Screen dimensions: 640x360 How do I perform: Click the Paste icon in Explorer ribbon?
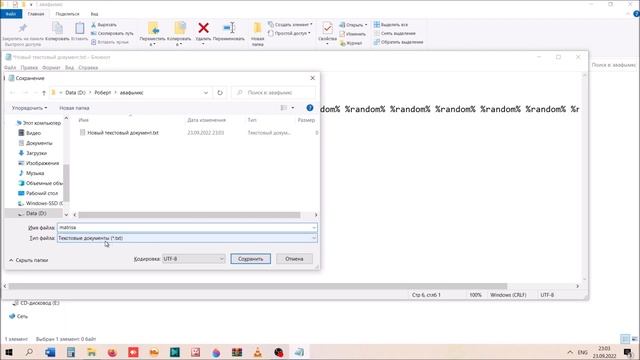click(x=80, y=28)
